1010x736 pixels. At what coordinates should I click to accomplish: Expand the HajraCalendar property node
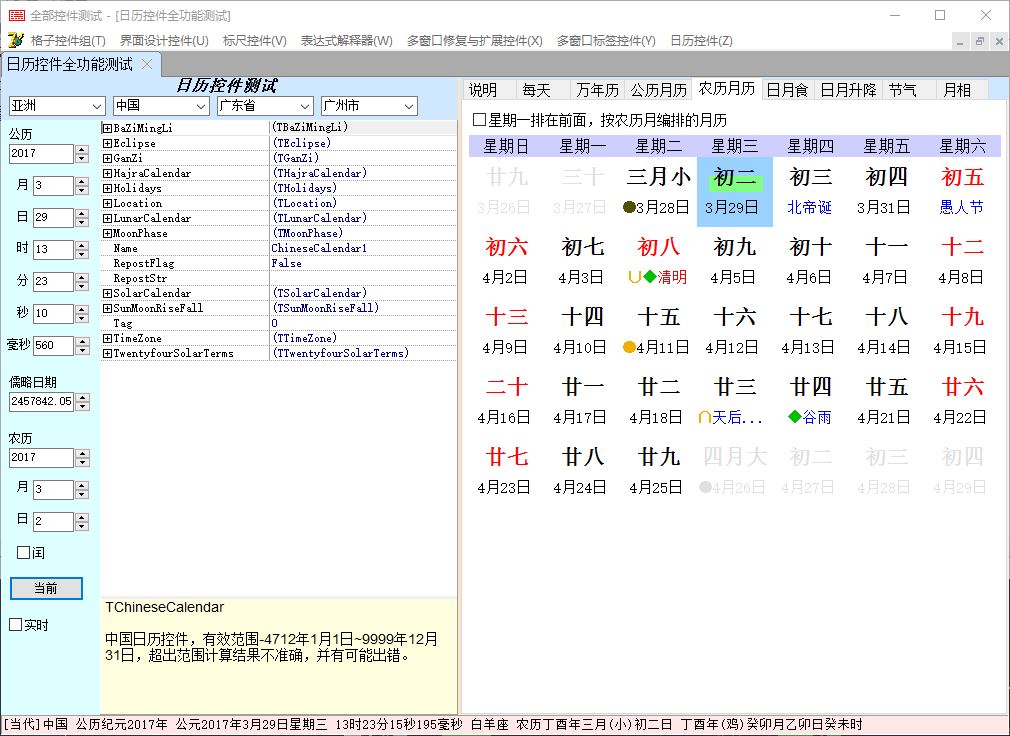tap(108, 173)
